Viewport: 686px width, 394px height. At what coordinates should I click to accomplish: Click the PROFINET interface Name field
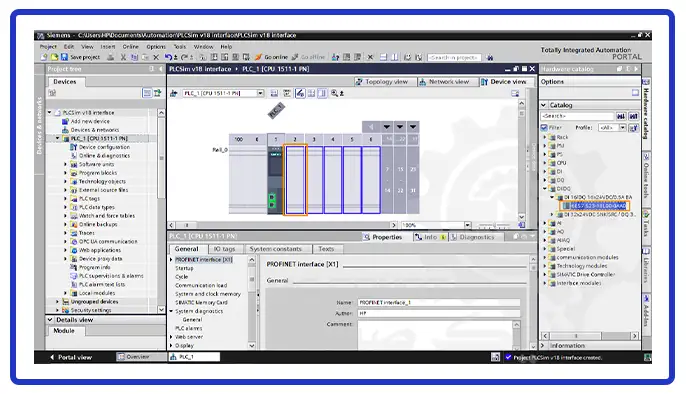439,302
